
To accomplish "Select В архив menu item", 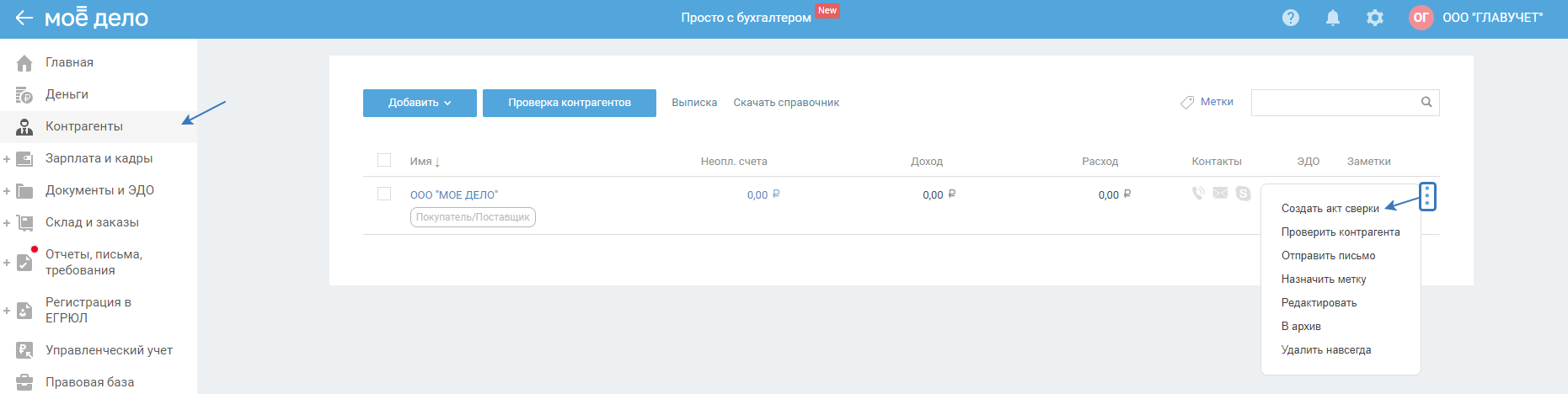I will (x=1301, y=327).
